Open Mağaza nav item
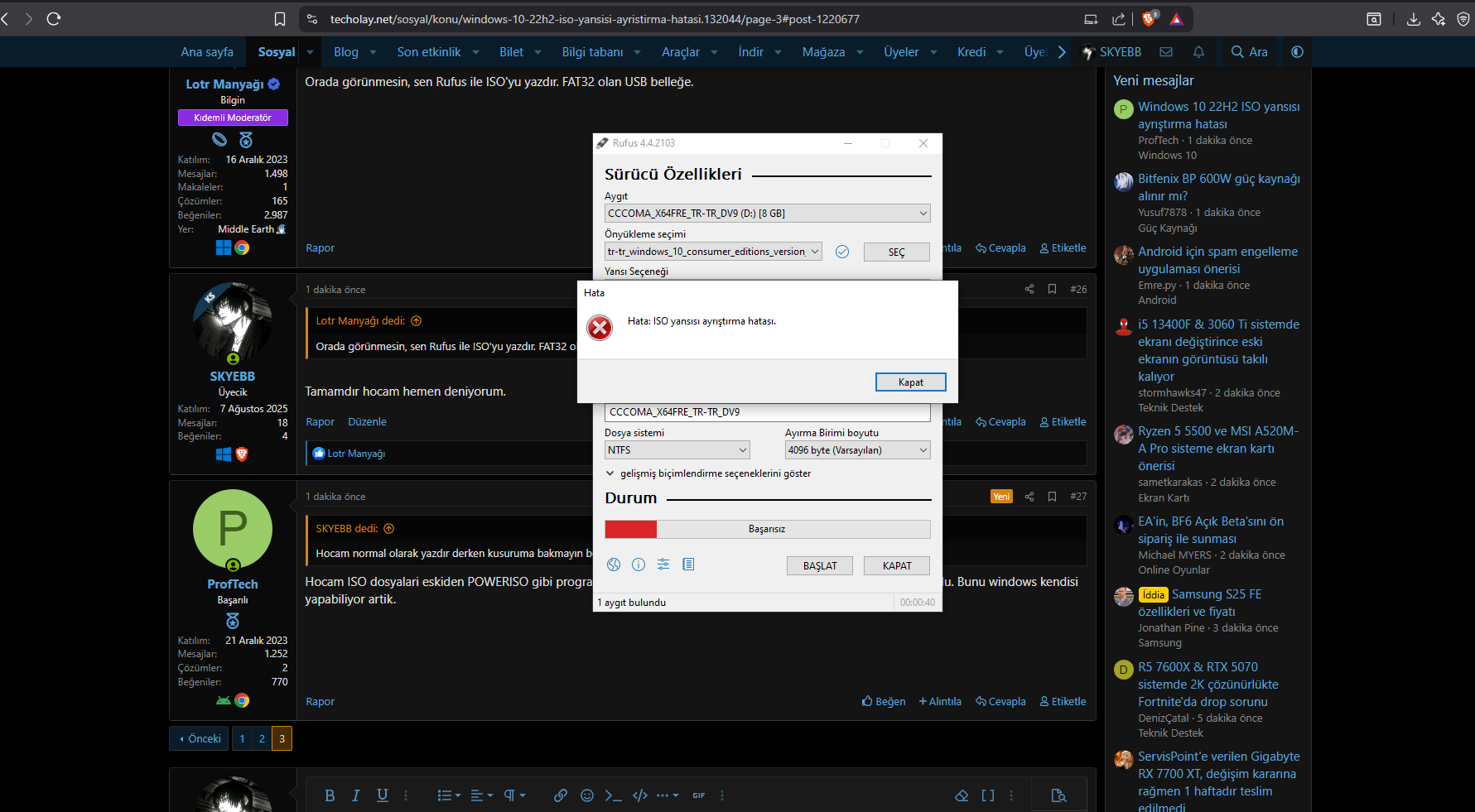1475x812 pixels. click(x=823, y=51)
